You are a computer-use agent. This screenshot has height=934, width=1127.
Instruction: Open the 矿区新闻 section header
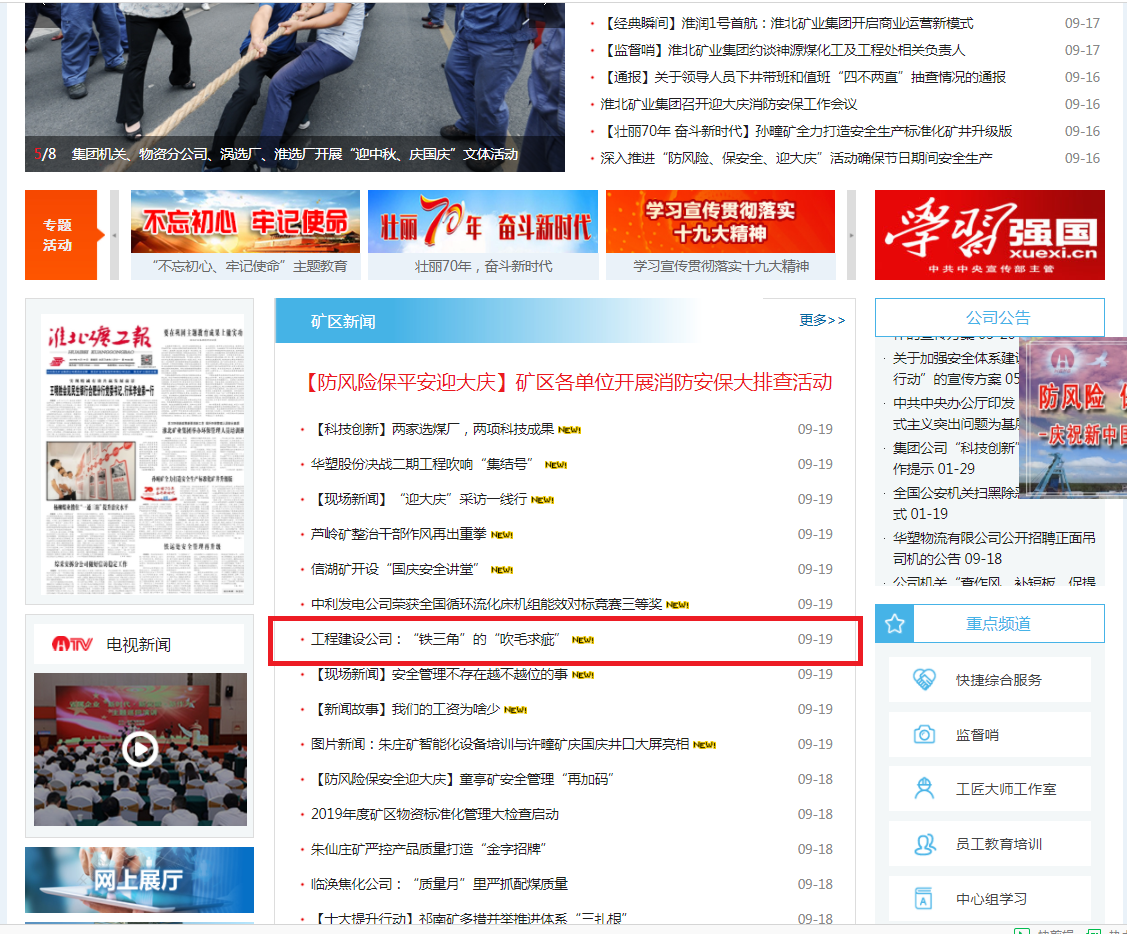343,322
